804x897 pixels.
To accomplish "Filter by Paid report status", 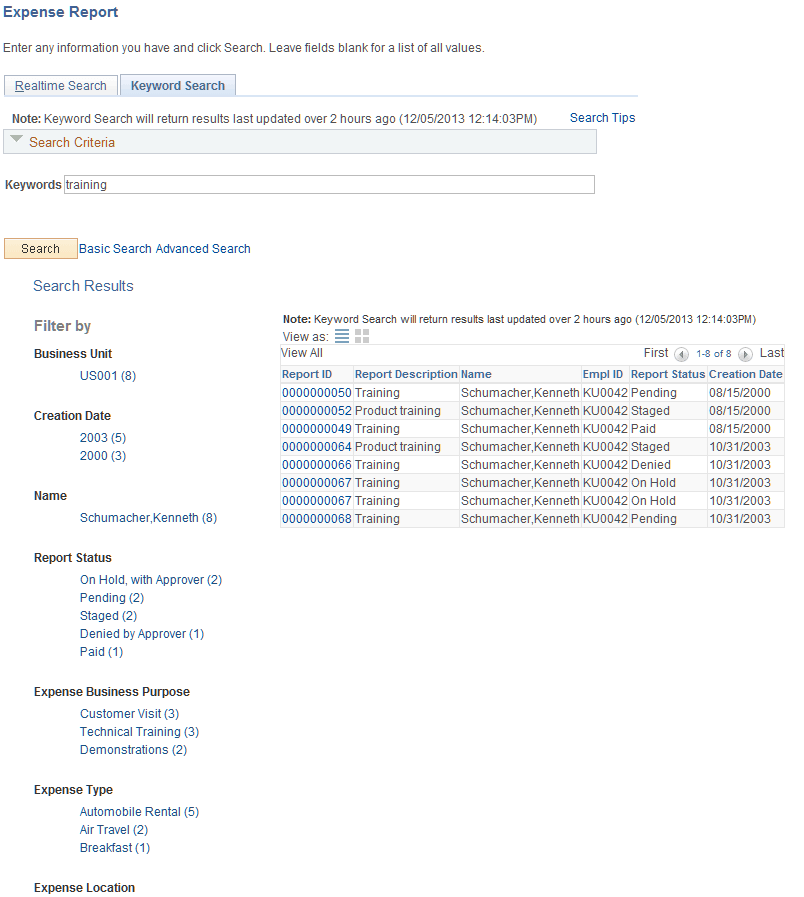I will click(x=101, y=651).
